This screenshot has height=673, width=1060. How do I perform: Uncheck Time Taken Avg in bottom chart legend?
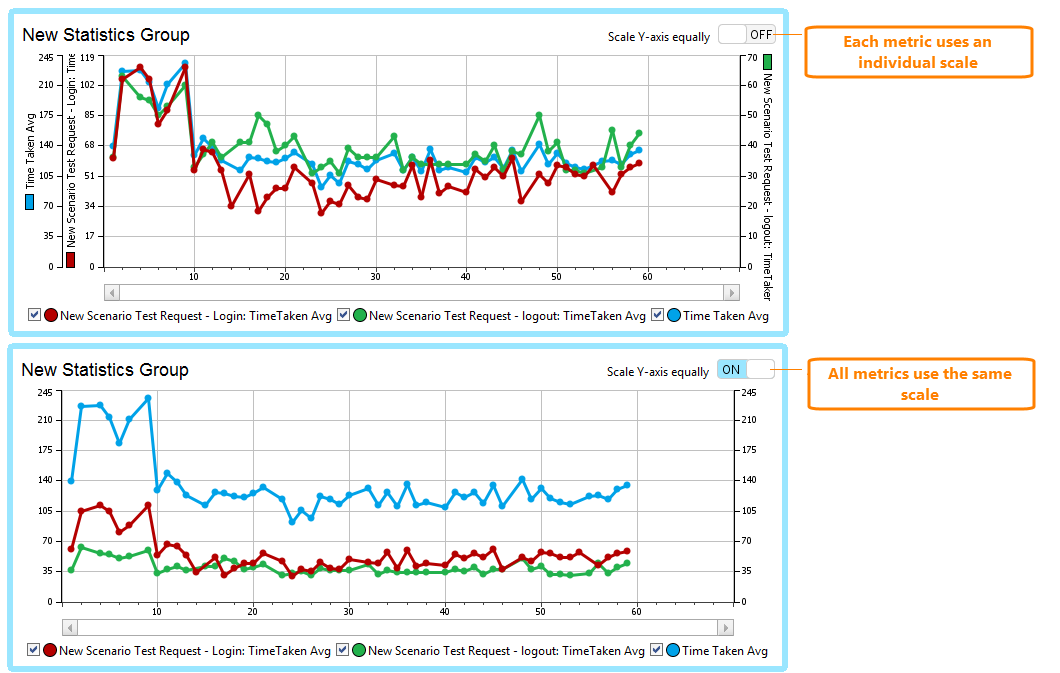click(656, 650)
